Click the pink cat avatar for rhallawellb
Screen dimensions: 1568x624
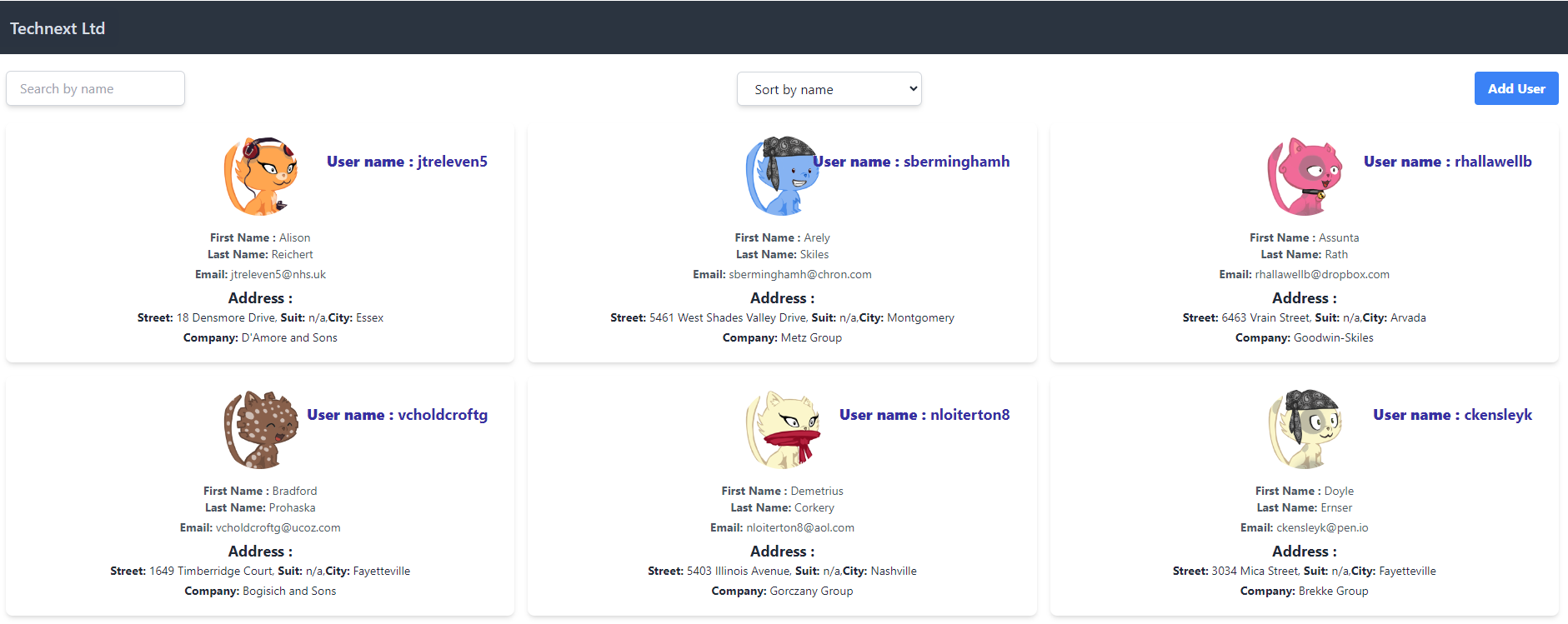coord(1305,177)
